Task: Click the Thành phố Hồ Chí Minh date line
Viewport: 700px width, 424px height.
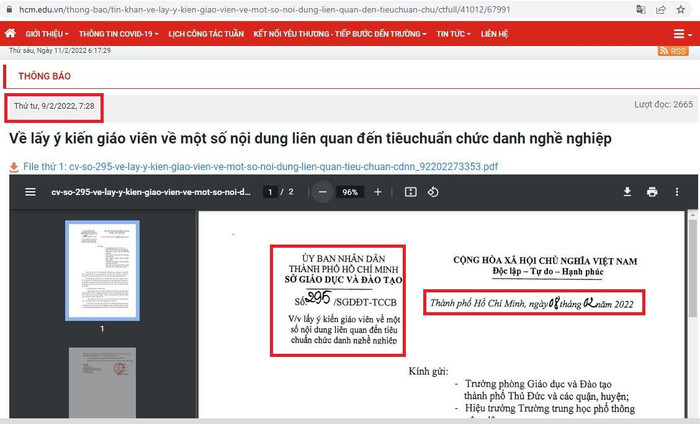Action: (532, 303)
